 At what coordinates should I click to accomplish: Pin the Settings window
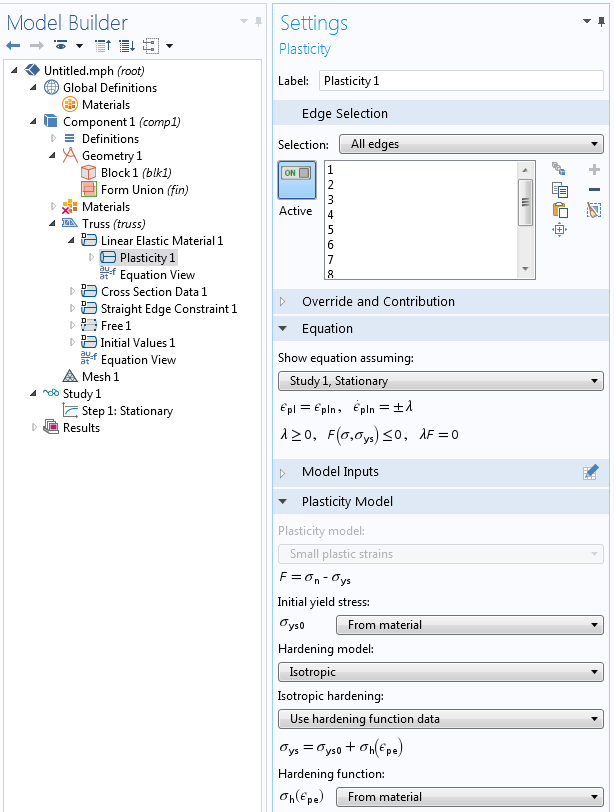click(x=601, y=22)
